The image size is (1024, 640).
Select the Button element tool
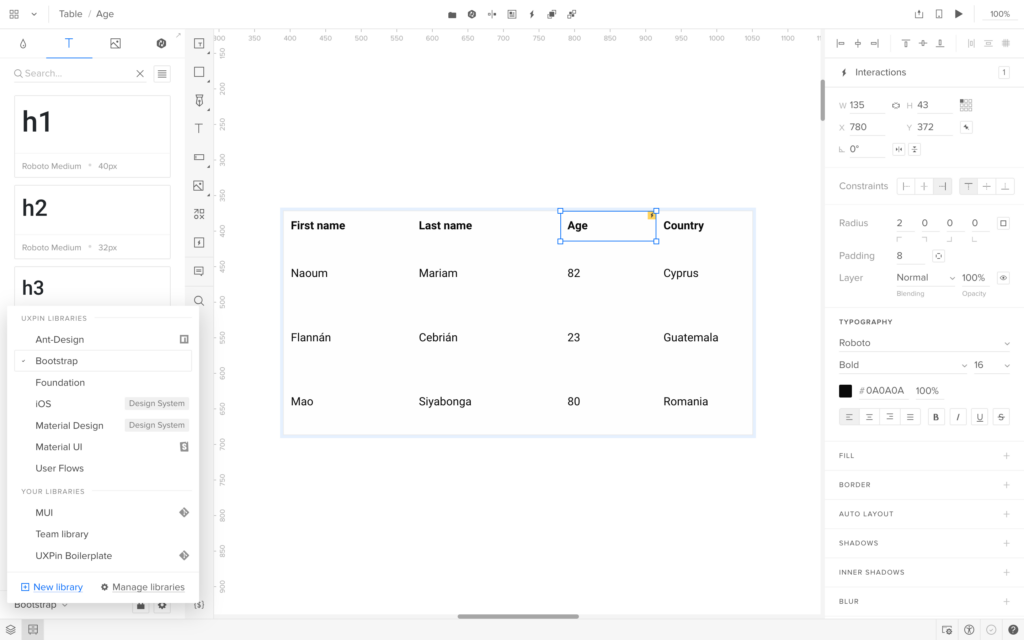coord(199,157)
